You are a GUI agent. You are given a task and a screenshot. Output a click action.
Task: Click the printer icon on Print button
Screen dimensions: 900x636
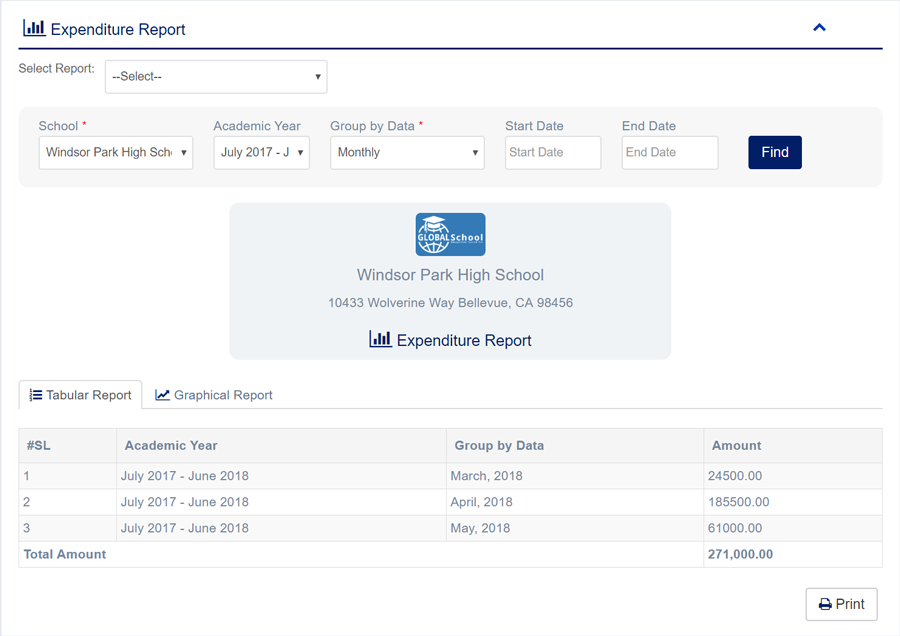[x=825, y=604]
